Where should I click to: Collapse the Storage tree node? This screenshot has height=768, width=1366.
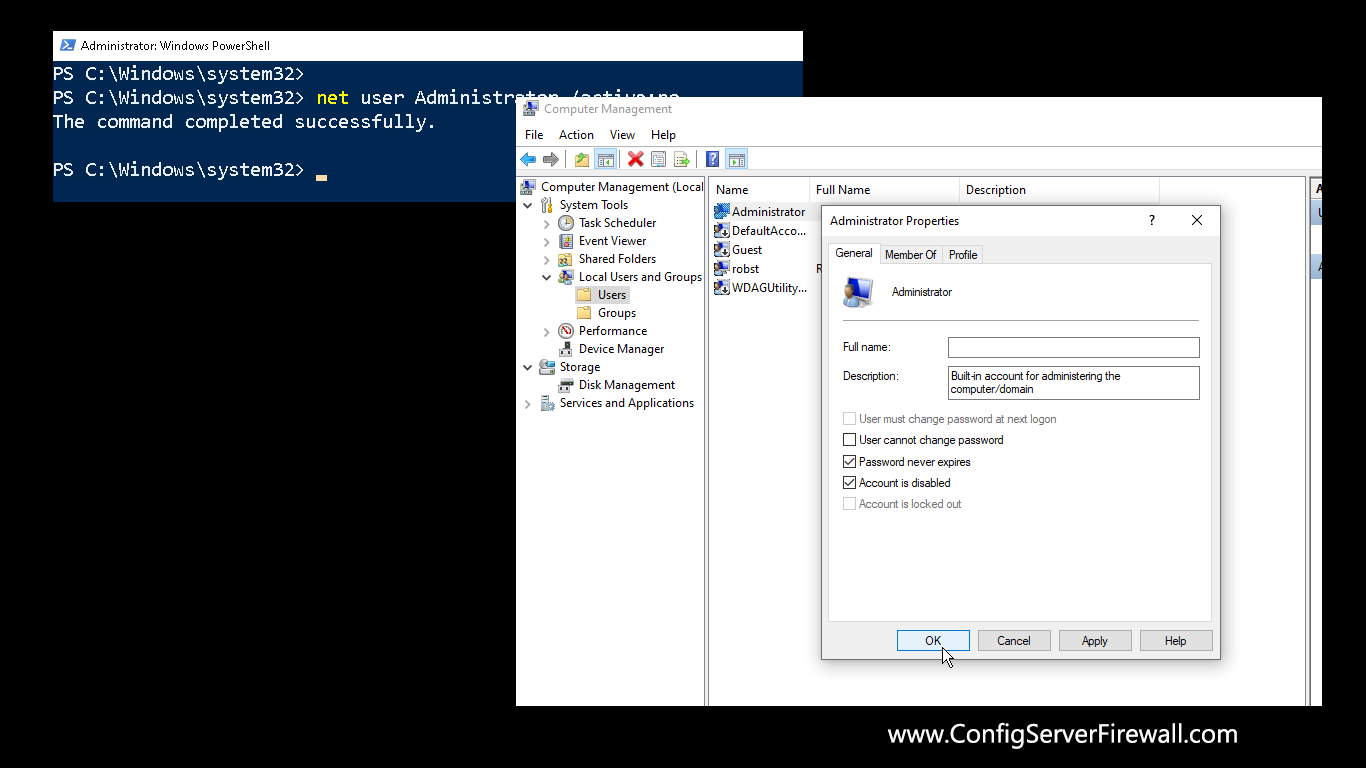click(x=528, y=367)
